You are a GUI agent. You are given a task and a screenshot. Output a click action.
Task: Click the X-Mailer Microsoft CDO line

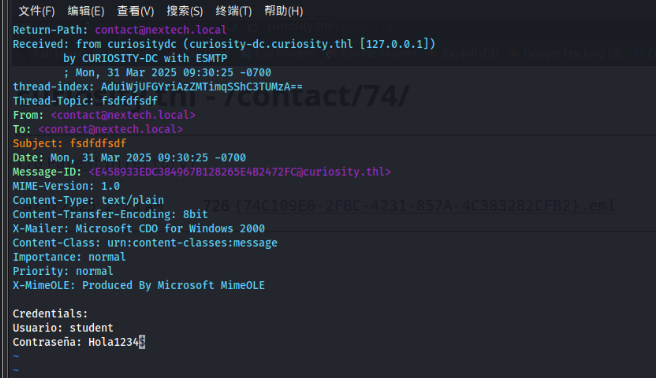(138, 229)
